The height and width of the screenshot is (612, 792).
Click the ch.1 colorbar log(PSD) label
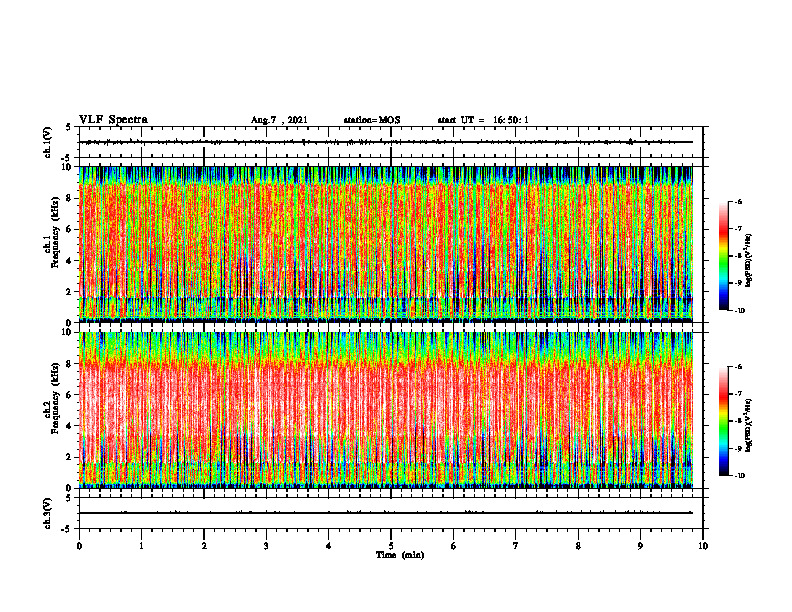(749, 260)
